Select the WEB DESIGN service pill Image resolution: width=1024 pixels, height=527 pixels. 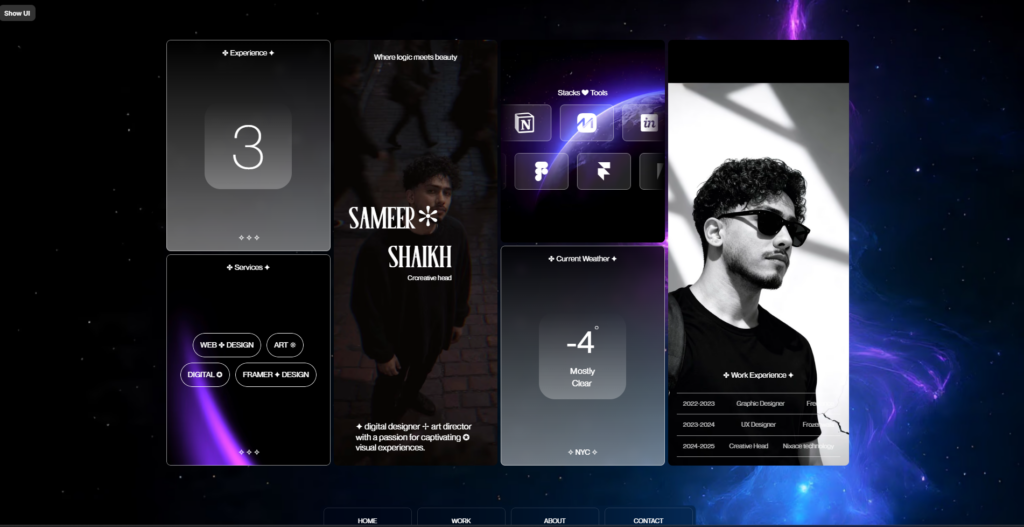coord(227,345)
